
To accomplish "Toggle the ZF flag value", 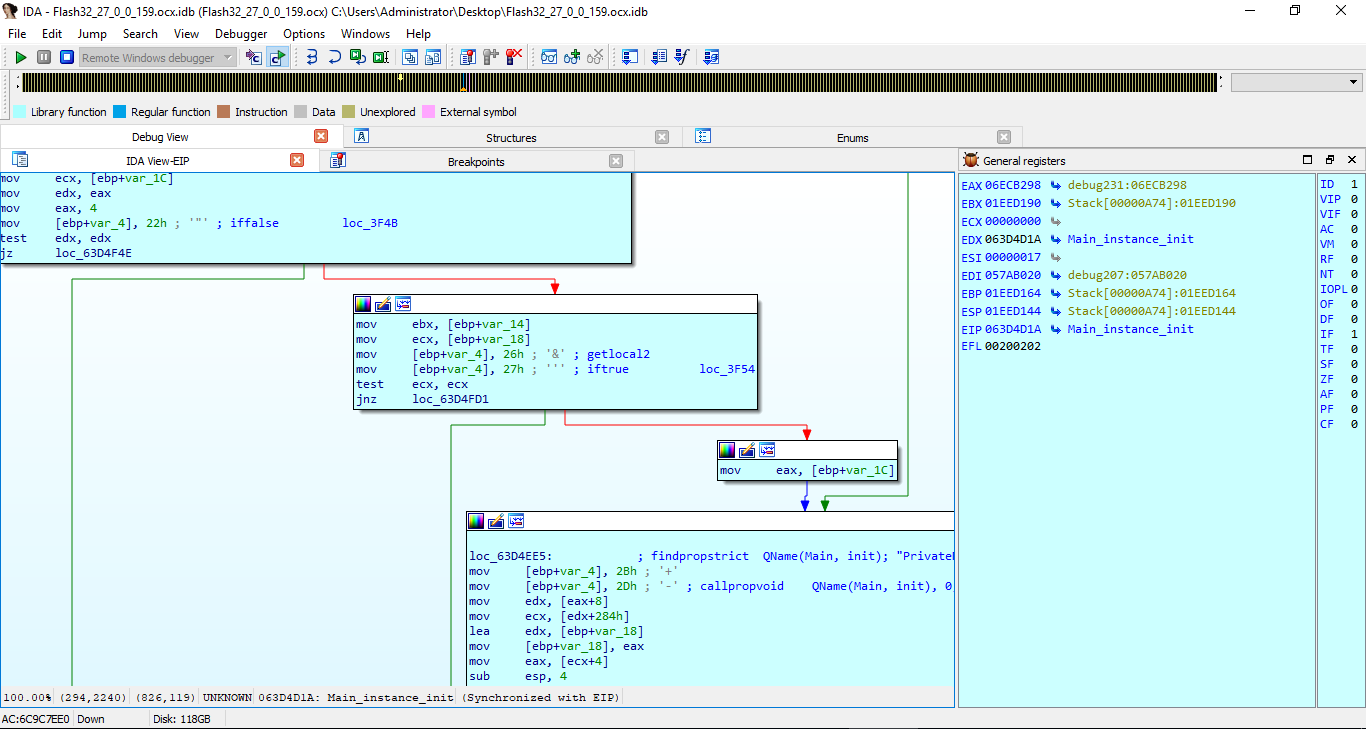I will (x=1354, y=380).
